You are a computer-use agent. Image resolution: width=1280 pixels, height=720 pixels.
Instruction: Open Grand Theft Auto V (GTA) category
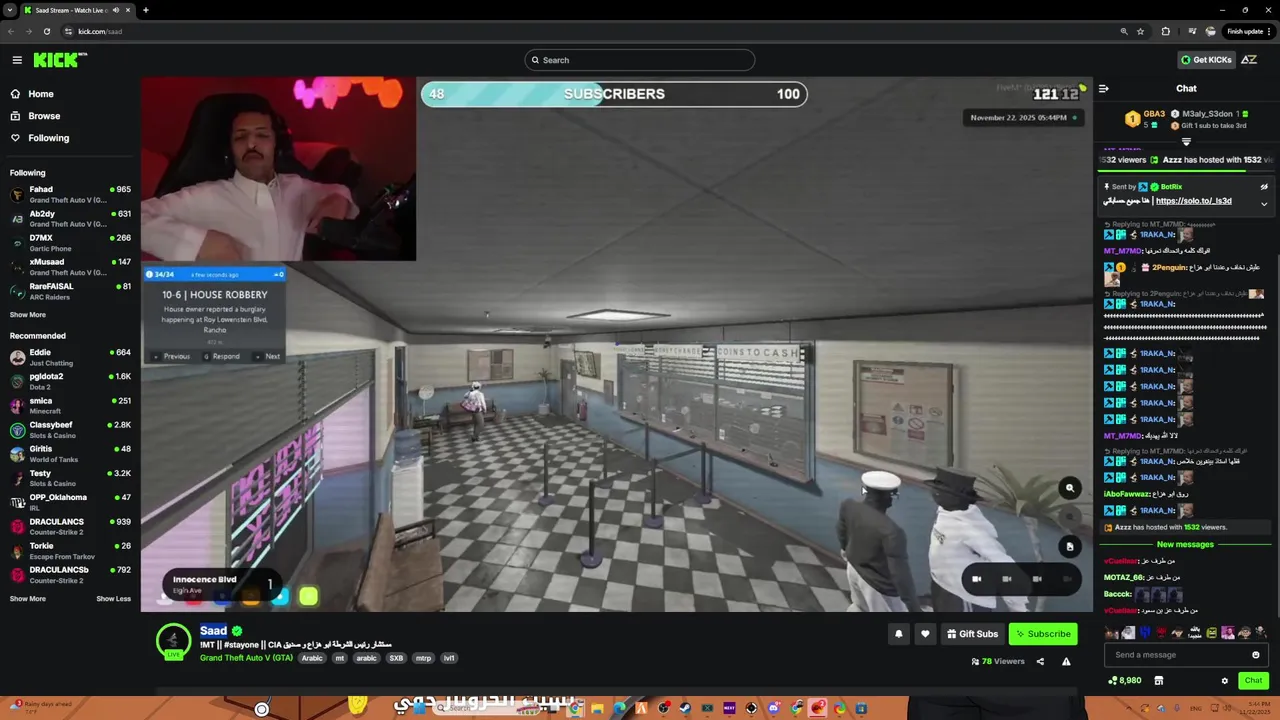[x=246, y=658]
